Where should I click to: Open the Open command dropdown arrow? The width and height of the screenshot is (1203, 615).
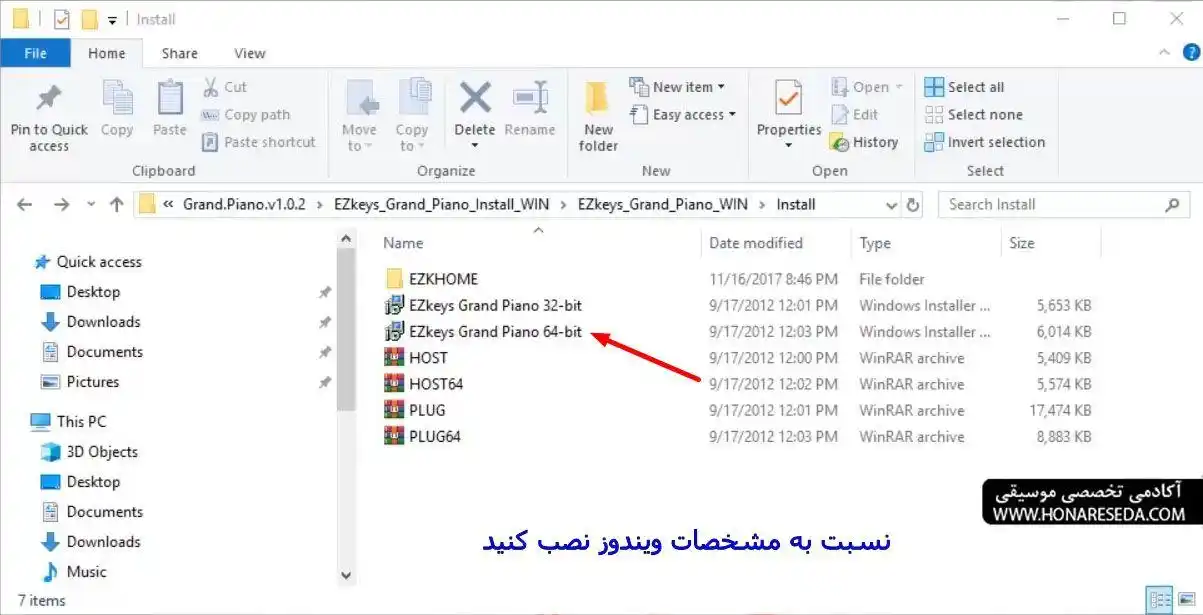(x=898, y=87)
